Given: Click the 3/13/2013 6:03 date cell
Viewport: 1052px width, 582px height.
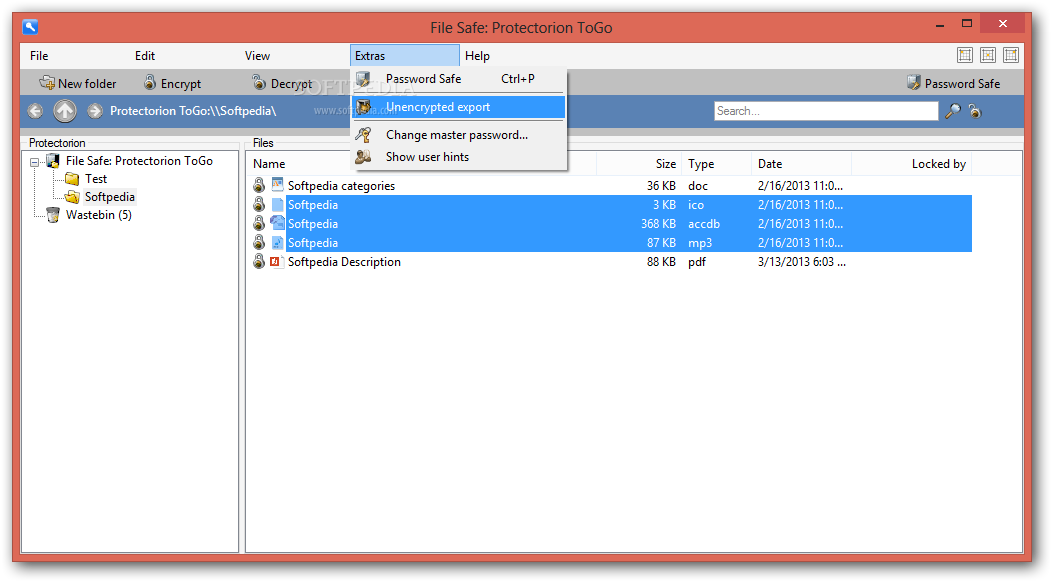Looking at the screenshot, I should point(802,262).
